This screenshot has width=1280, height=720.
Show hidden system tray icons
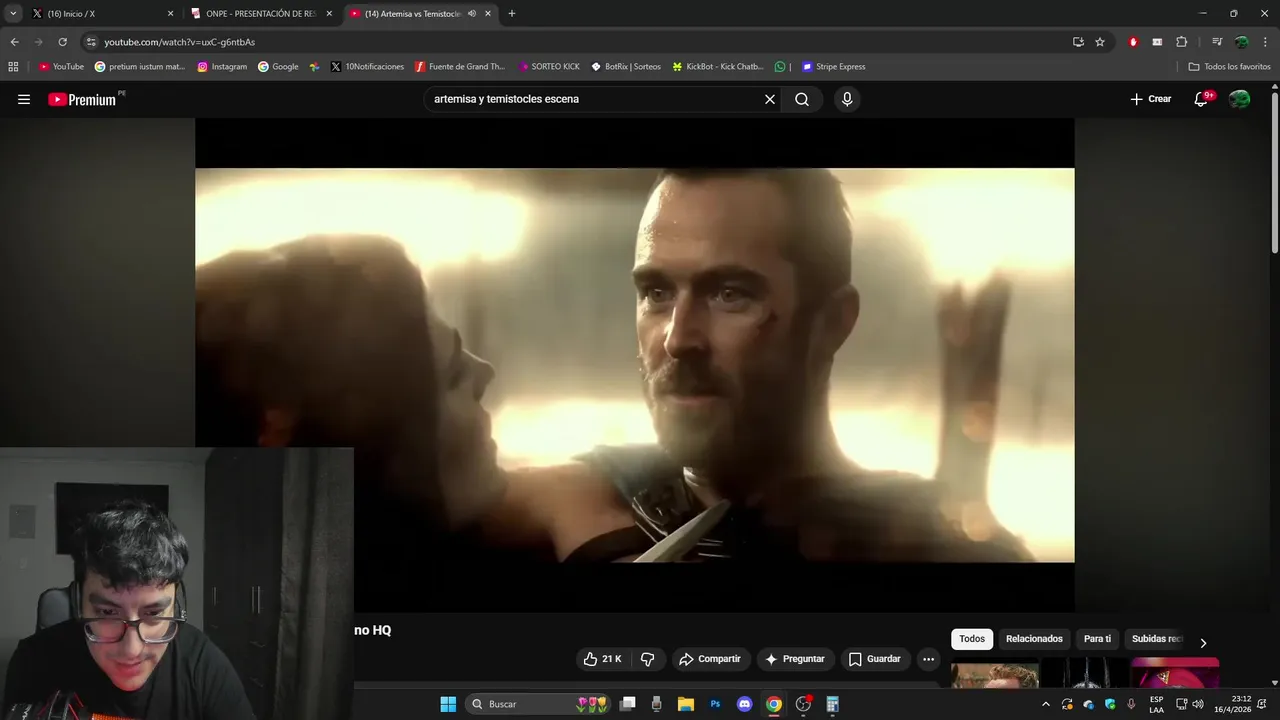[1046, 704]
